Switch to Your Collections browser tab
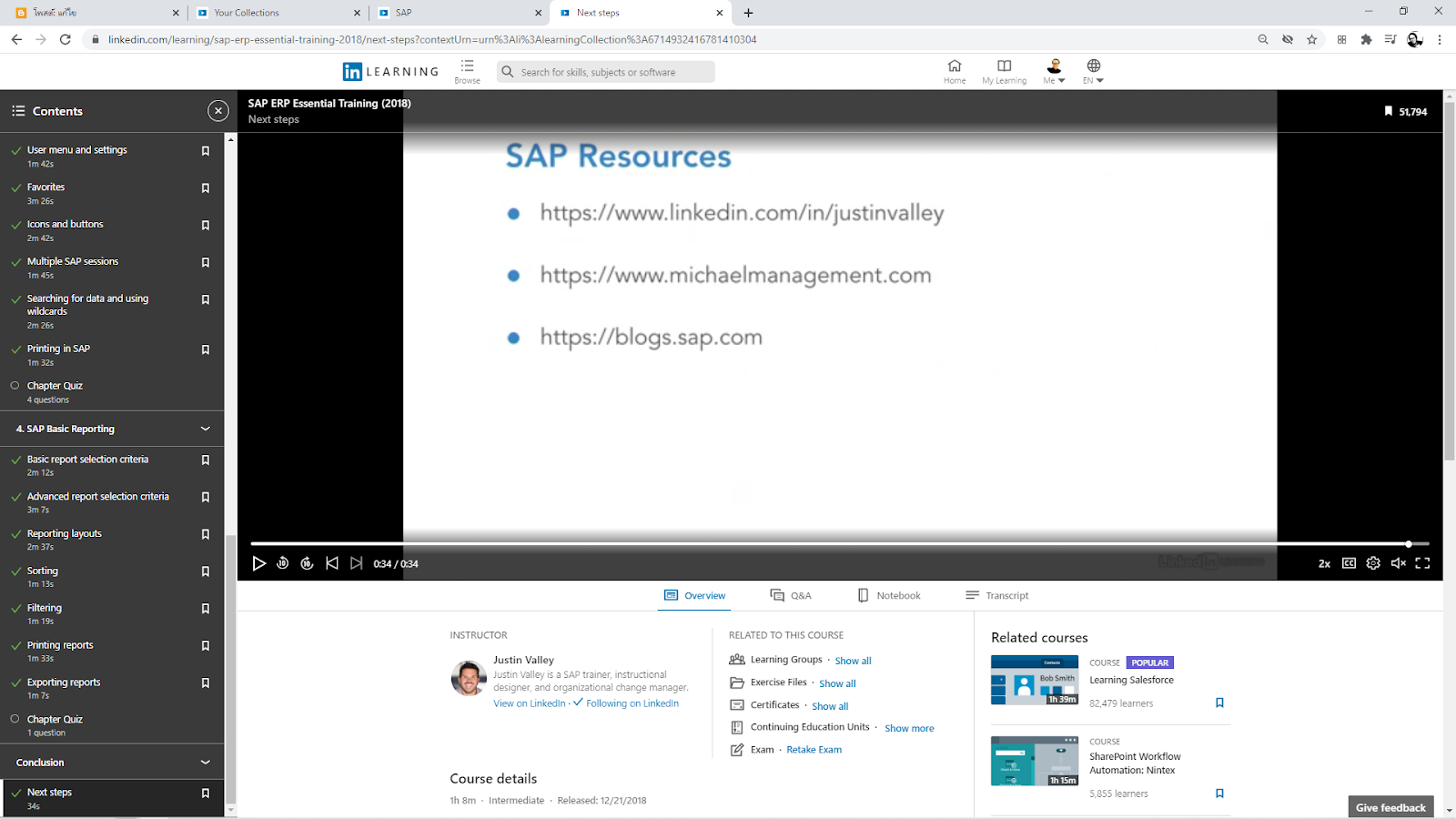 278,13
